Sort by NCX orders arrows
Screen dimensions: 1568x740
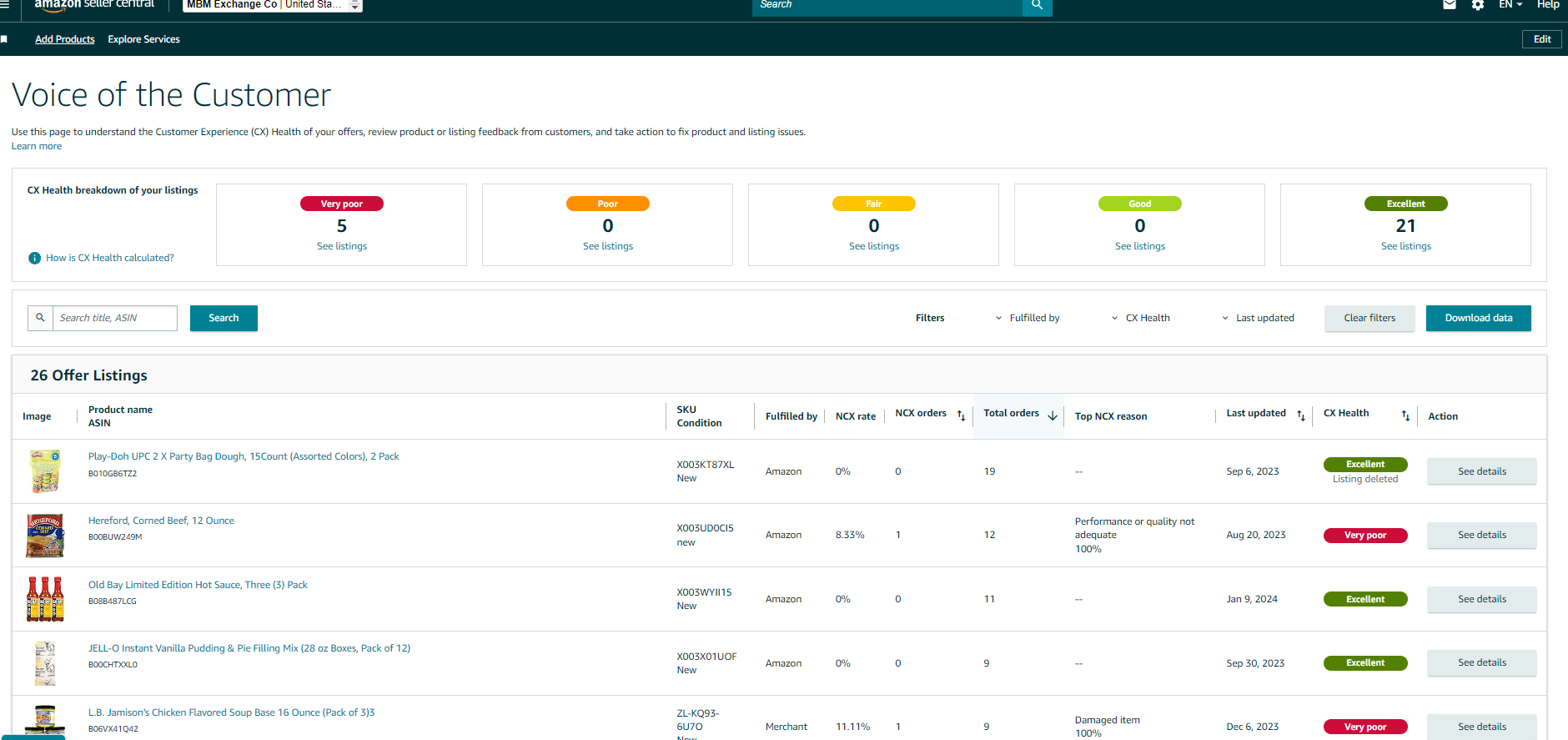[961, 415]
